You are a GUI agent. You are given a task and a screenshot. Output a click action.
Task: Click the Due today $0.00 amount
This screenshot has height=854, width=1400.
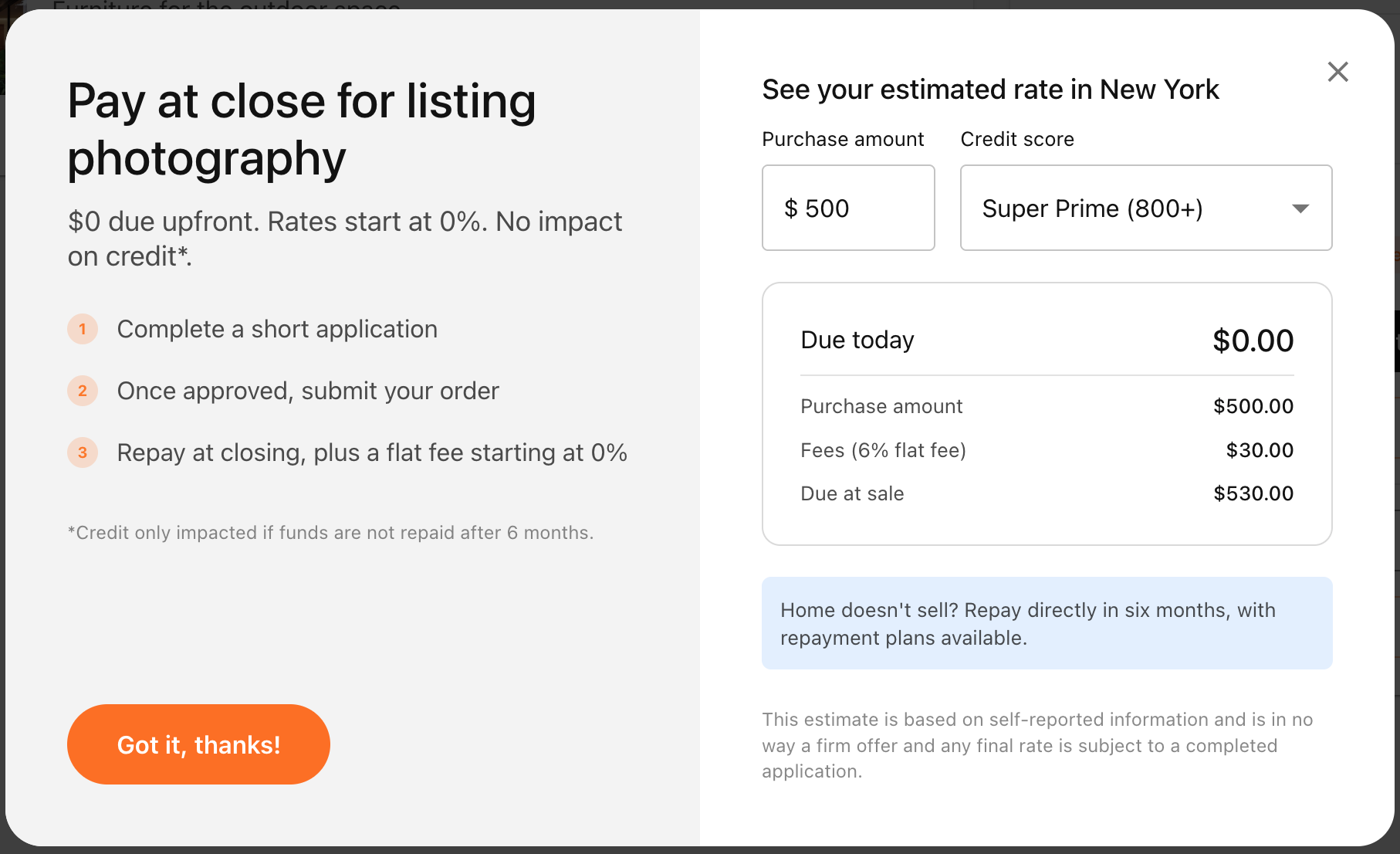click(1253, 341)
